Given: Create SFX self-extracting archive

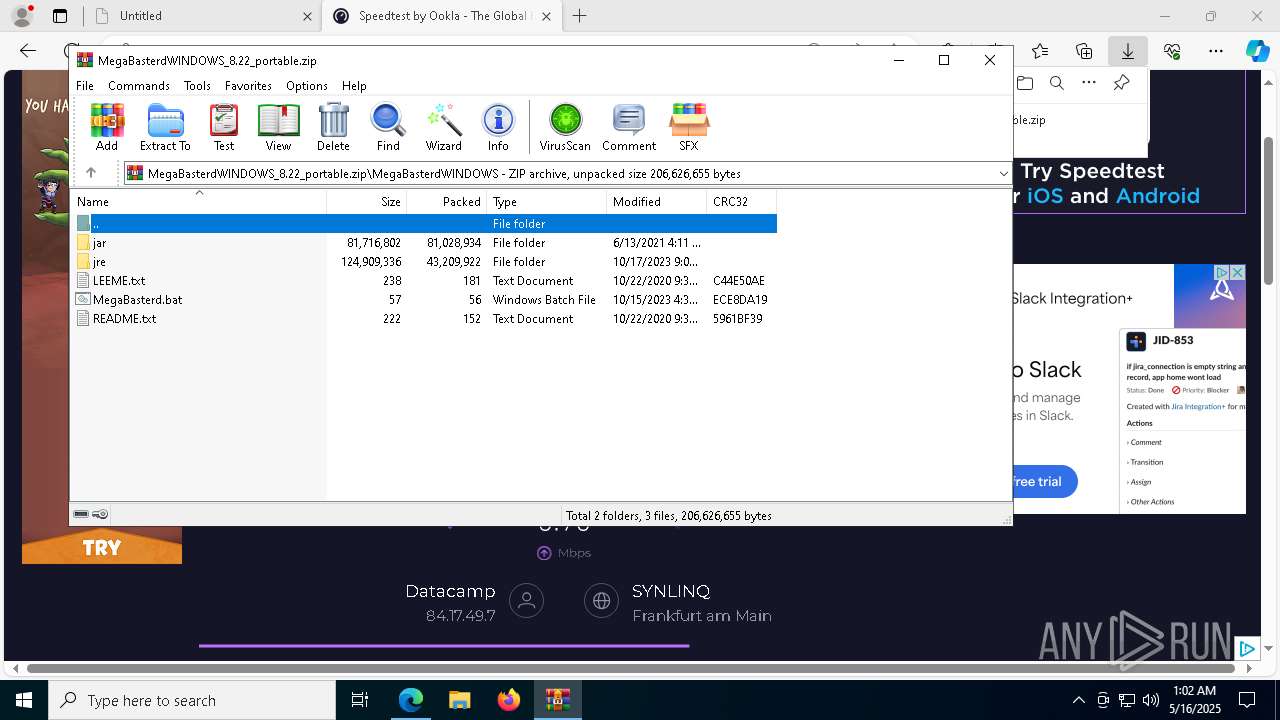Looking at the screenshot, I should [689, 127].
